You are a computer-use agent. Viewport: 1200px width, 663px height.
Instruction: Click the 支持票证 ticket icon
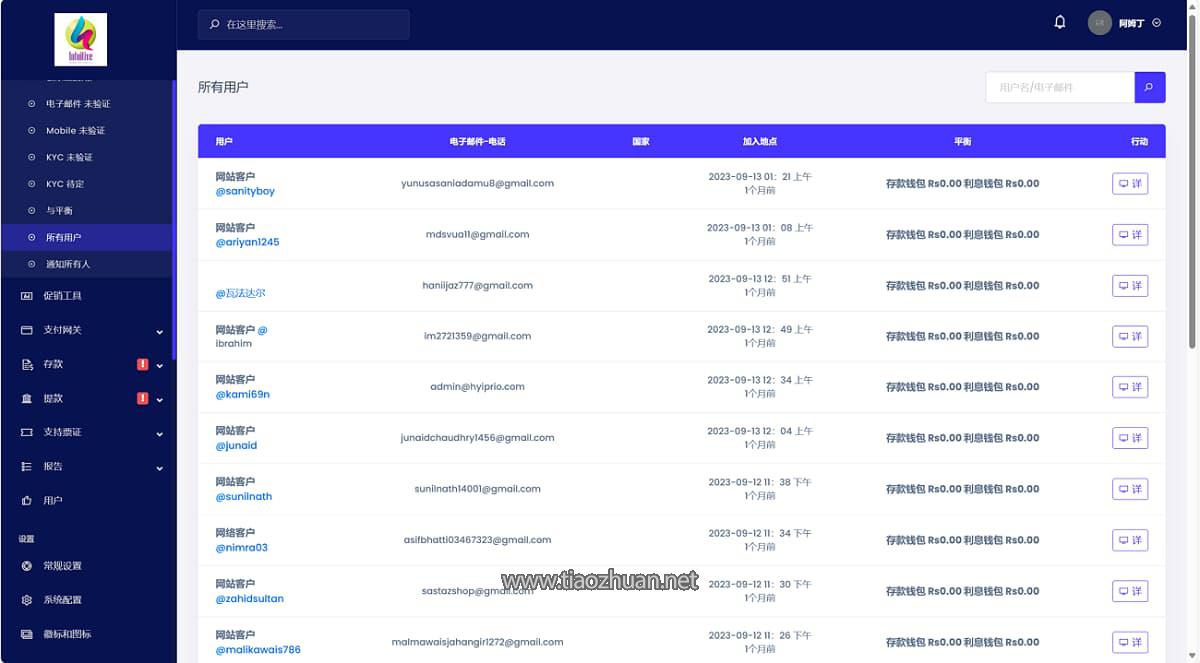(x=27, y=432)
